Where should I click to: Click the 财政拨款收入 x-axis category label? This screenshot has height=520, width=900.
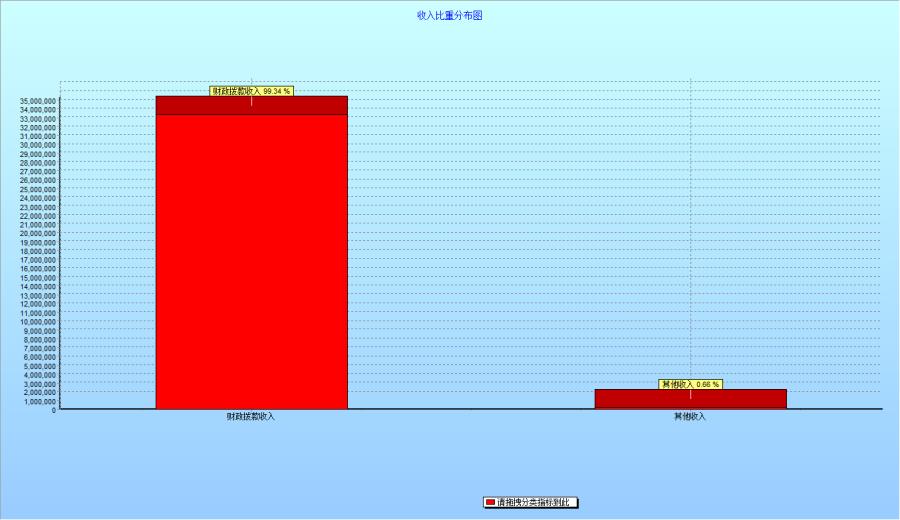(251, 416)
